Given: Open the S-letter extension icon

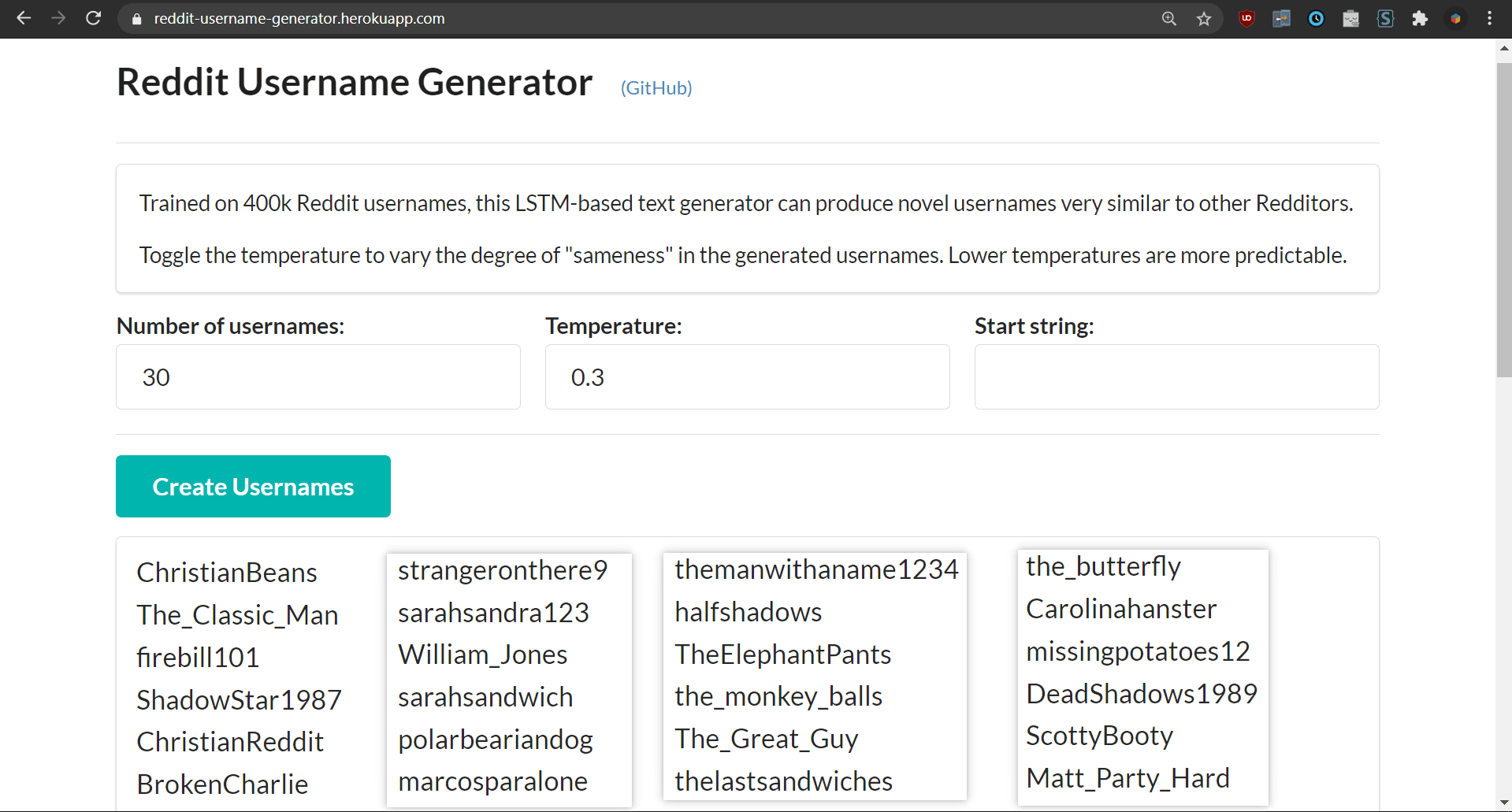Looking at the screenshot, I should (x=1385, y=19).
